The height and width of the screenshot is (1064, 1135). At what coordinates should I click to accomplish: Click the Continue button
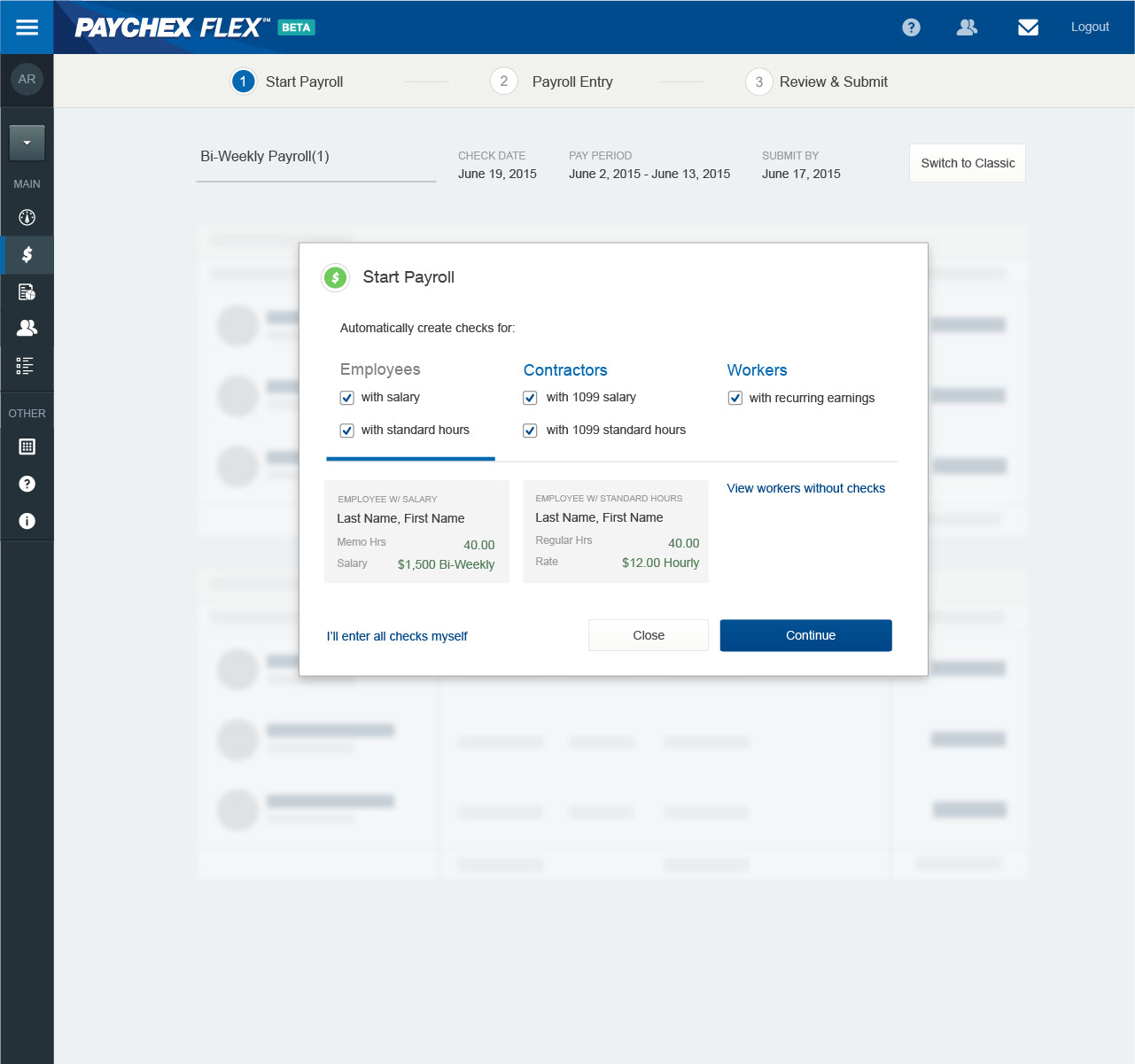[x=805, y=635]
